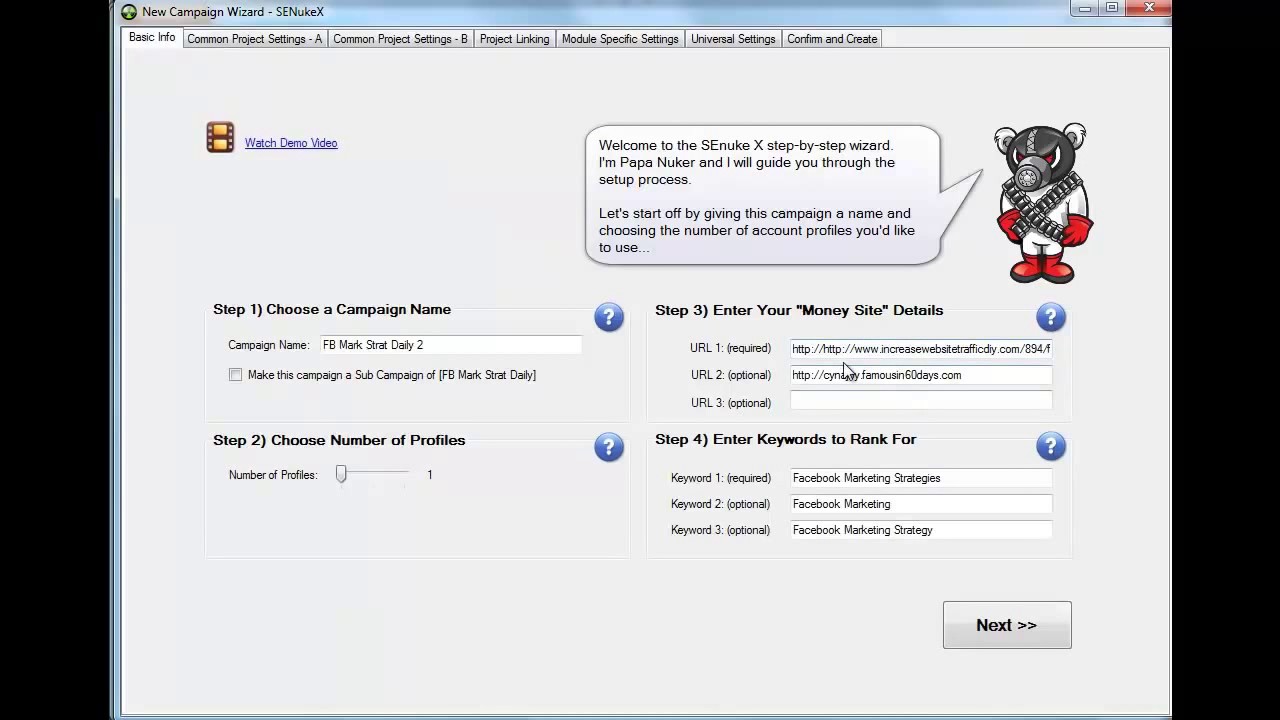Open help for Step 1 Campaign Name
1280x720 pixels.
[609, 317]
